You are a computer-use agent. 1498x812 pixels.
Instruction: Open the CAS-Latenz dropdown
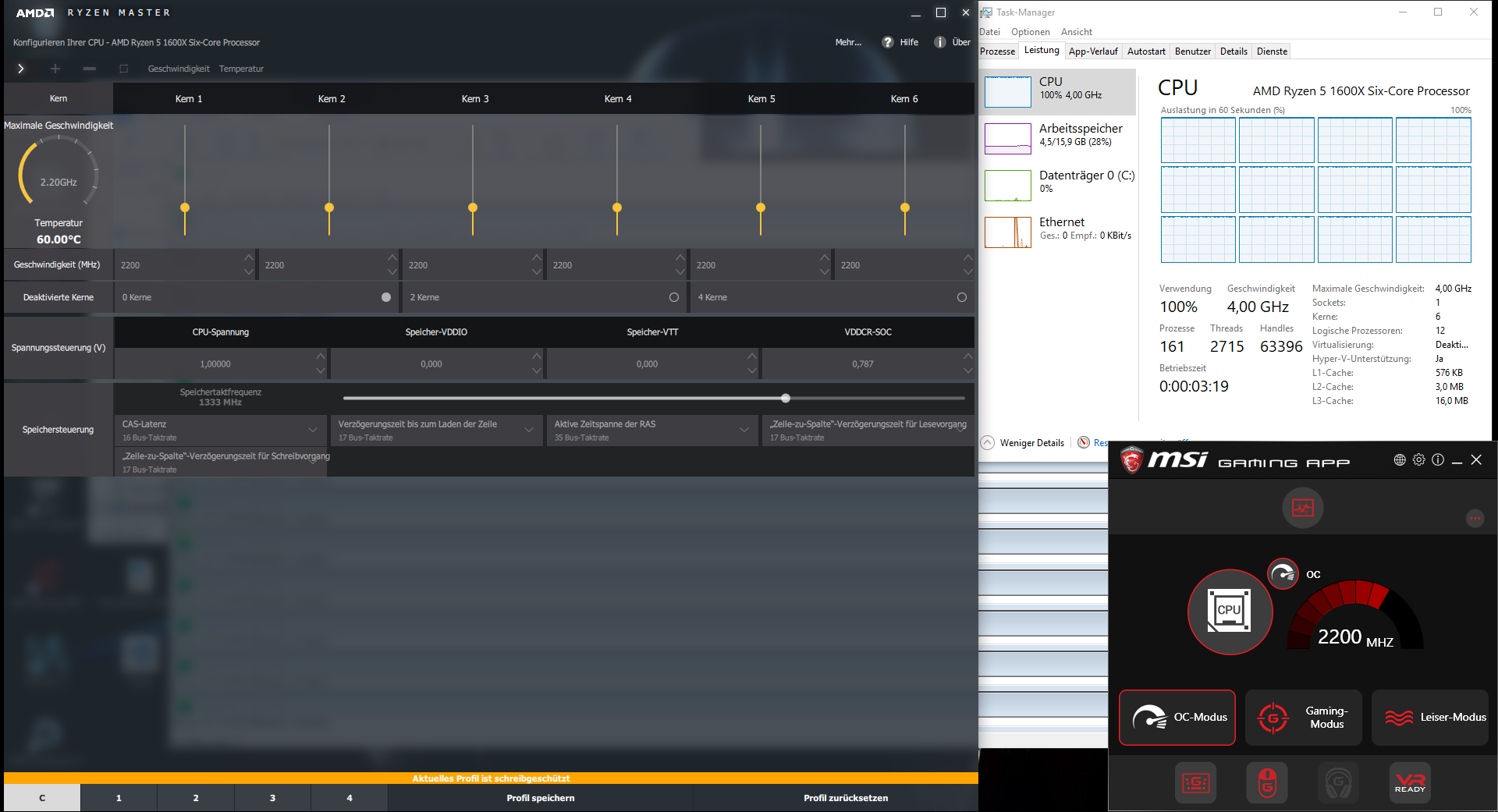[x=221, y=431]
